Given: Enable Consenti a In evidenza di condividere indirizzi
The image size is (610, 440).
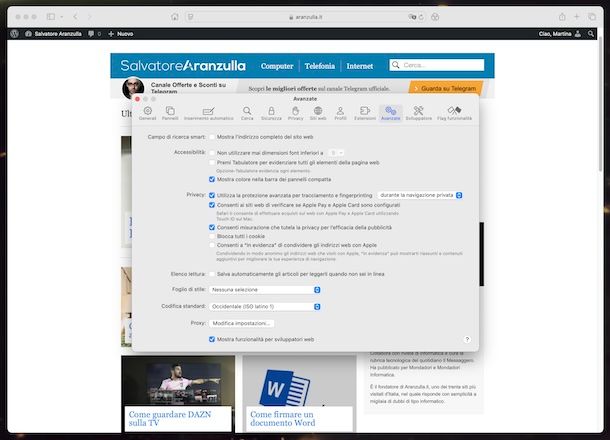Looking at the screenshot, I should 212,245.
